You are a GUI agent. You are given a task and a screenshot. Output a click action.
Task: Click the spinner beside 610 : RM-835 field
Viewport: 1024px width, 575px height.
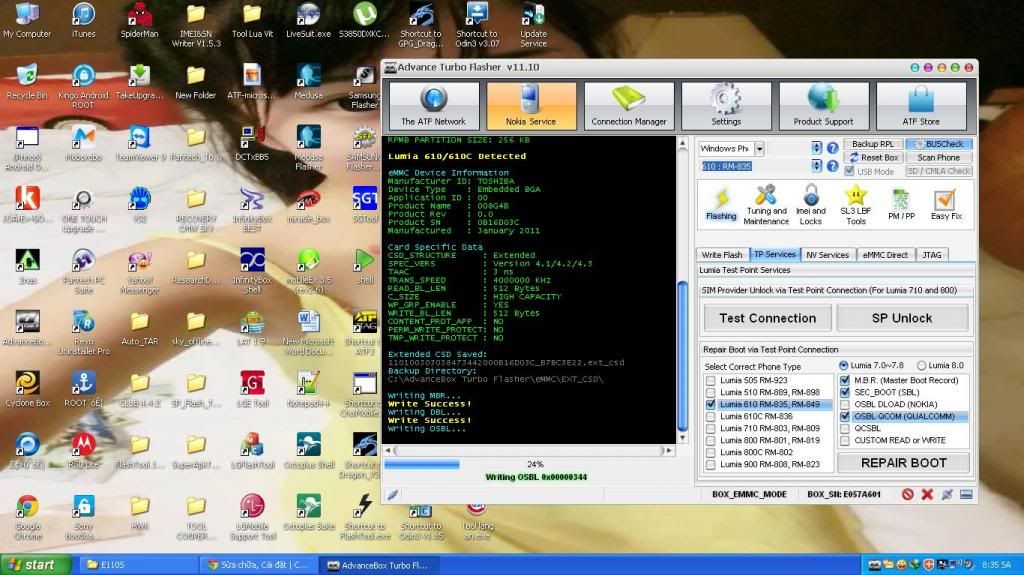[816, 166]
